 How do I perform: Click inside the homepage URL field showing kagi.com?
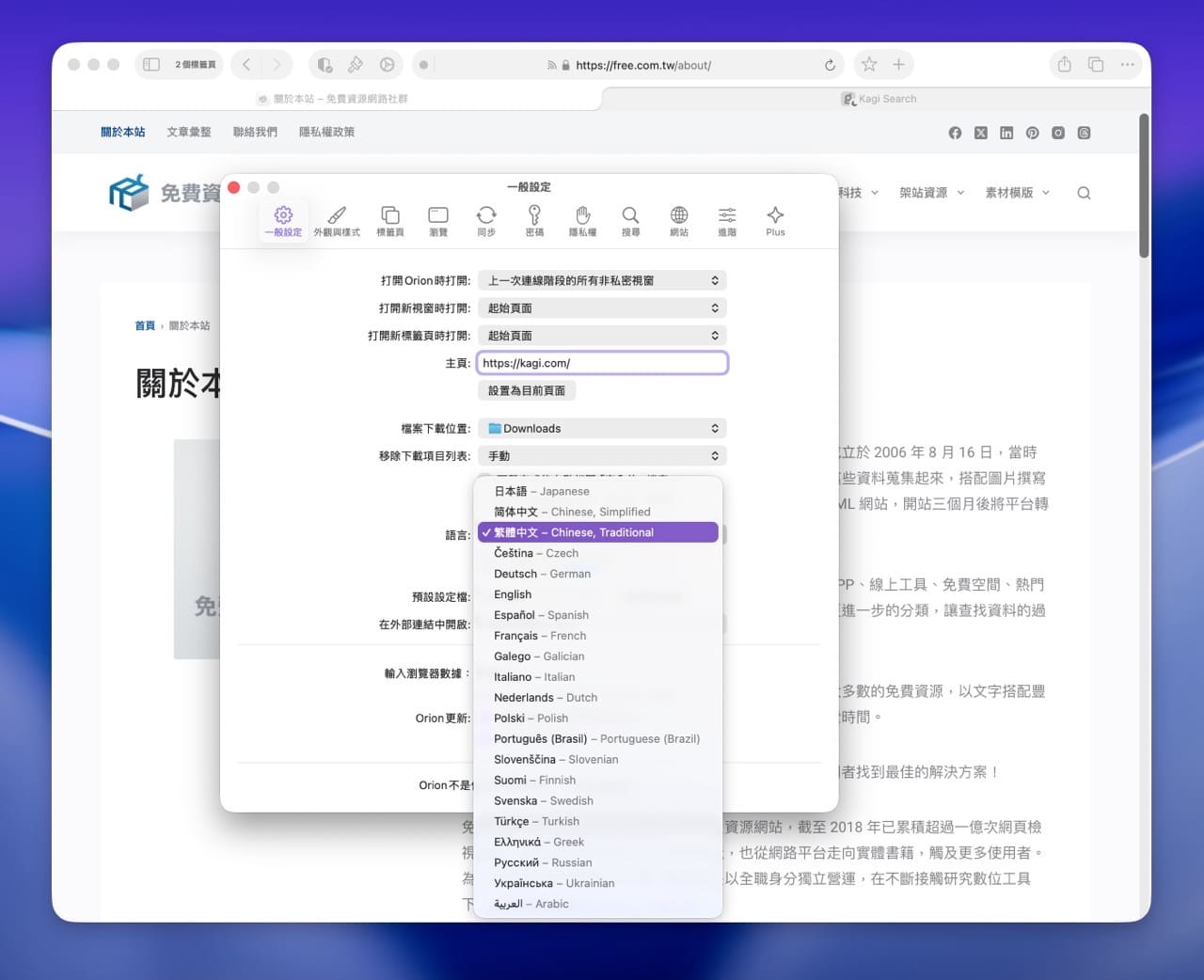602,363
